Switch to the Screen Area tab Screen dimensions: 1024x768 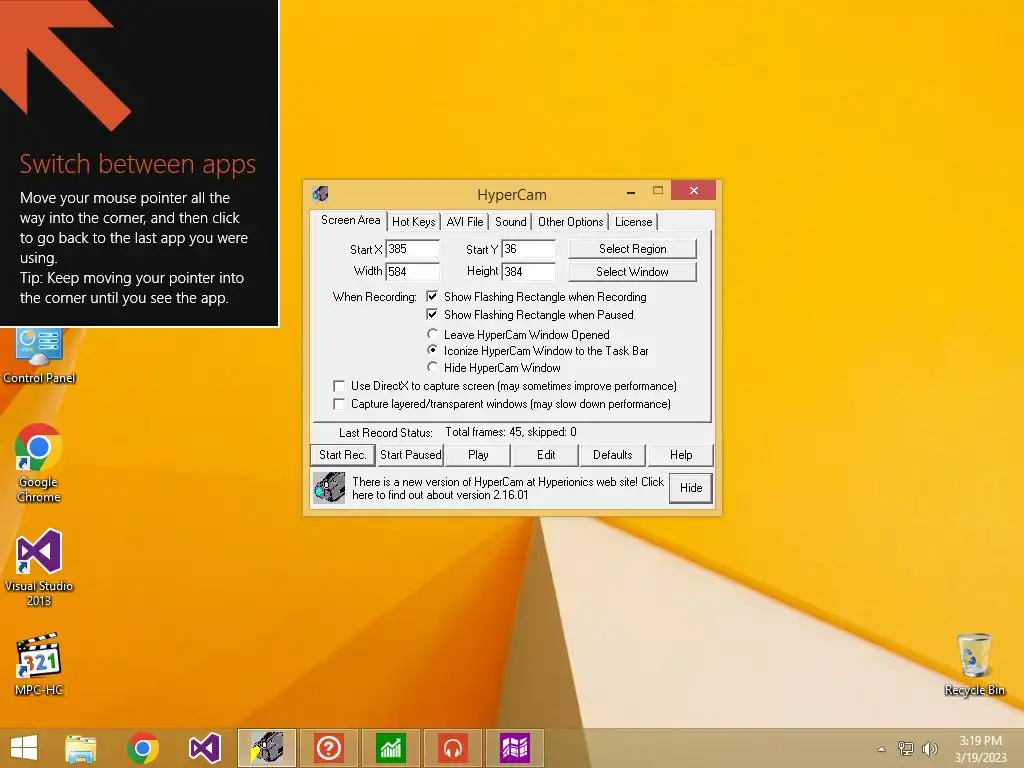(x=350, y=220)
